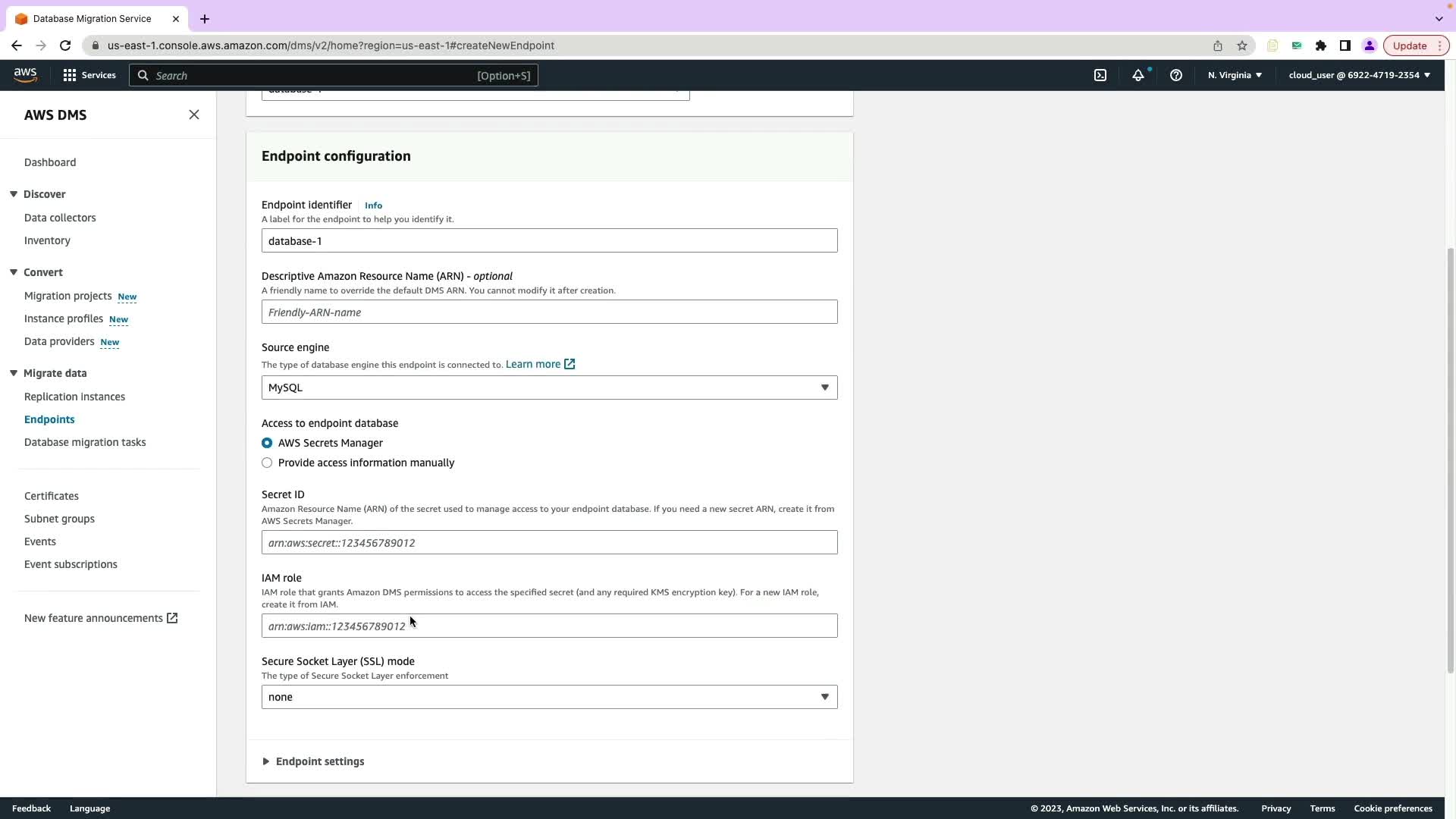Open Replication instances in the sidebar
Screen dimensions: 1456x819
click(74, 397)
